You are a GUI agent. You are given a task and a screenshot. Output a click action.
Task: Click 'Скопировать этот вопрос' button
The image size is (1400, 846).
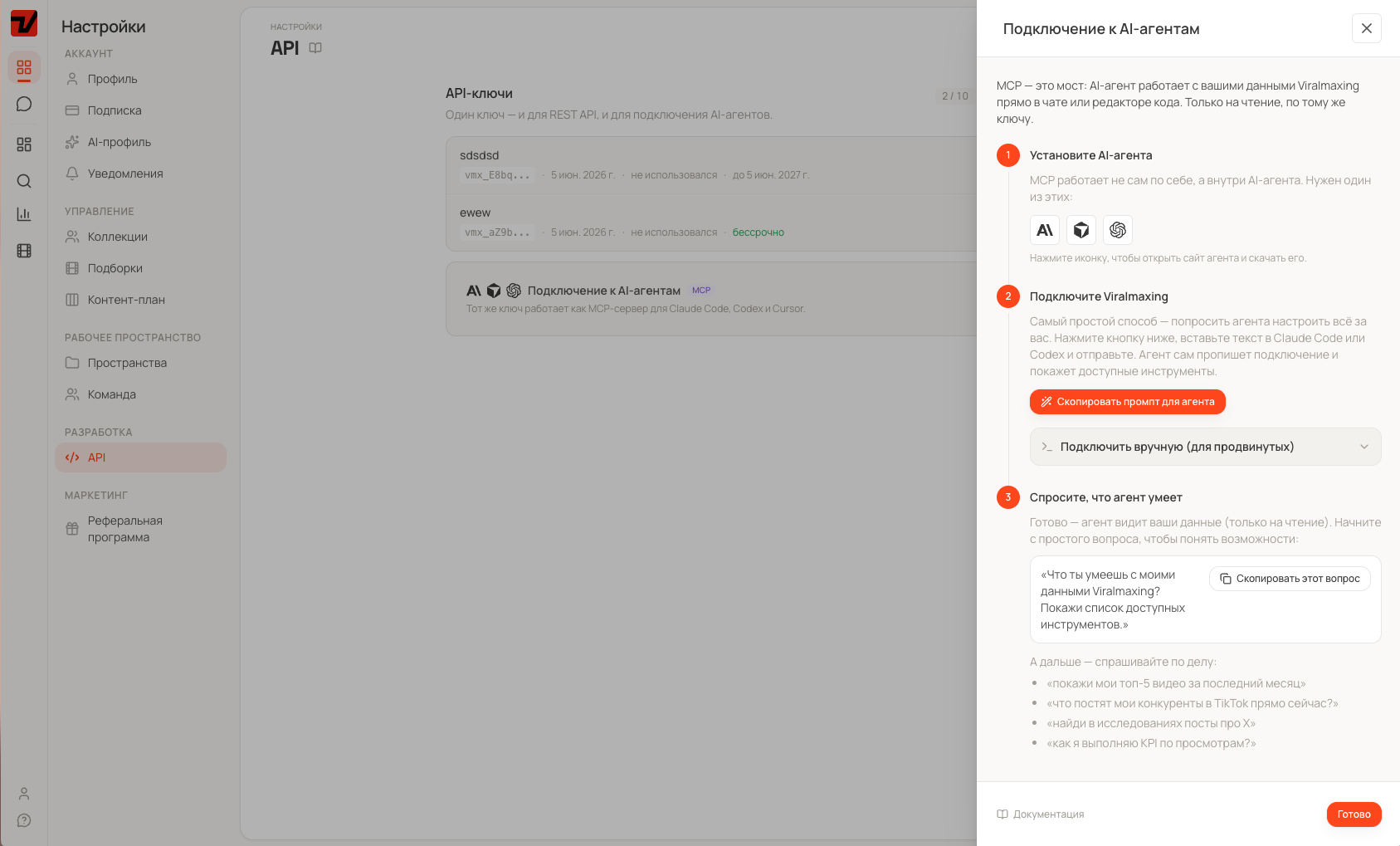(x=1290, y=579)
